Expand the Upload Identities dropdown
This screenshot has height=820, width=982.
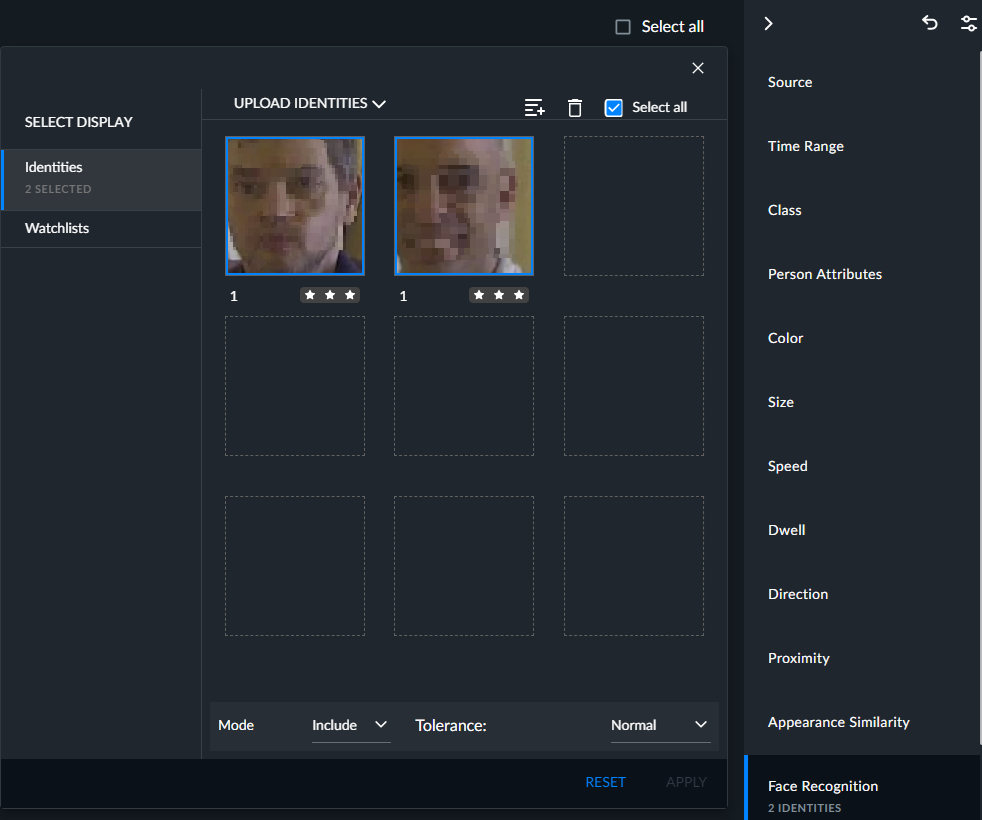(x=309, y=103)
